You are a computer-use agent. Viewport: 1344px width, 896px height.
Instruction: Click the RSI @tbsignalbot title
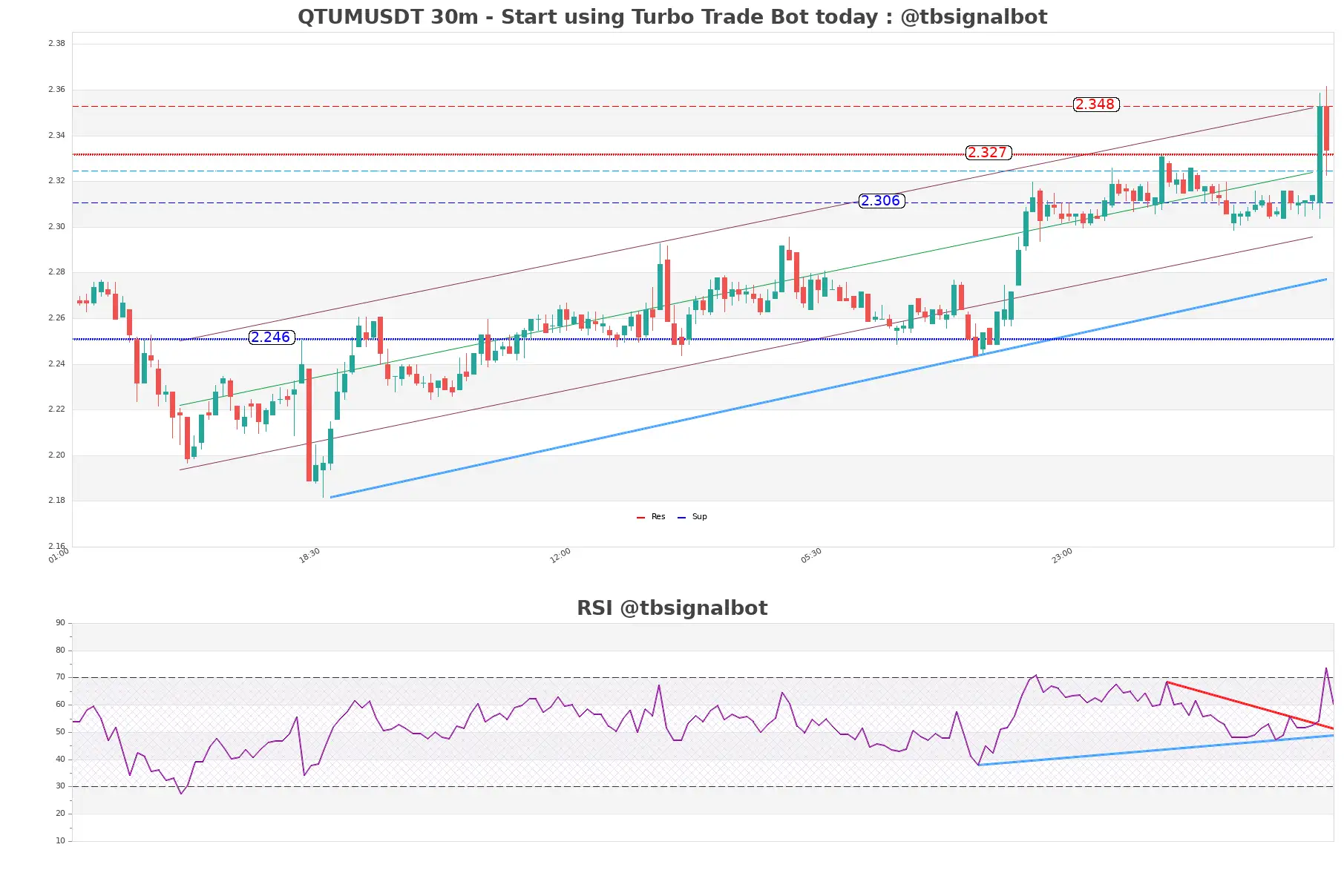pos(672,608)
